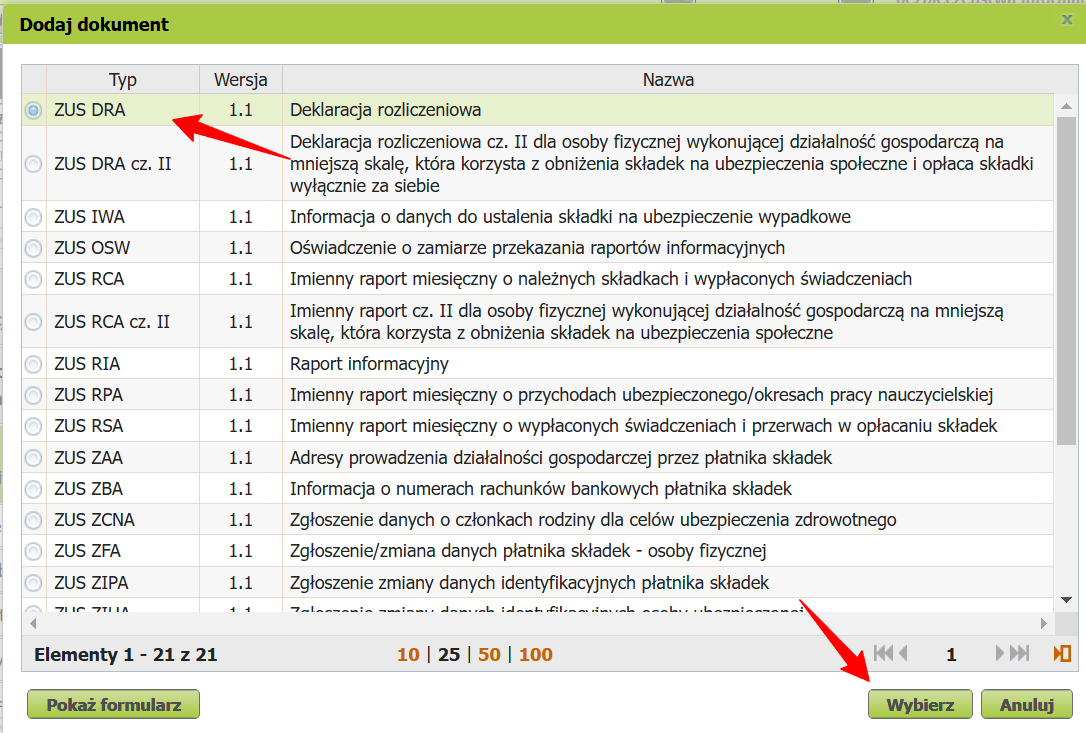
Task: Click the orange icon right of last-page arrow
Action: pos(1062,653)
